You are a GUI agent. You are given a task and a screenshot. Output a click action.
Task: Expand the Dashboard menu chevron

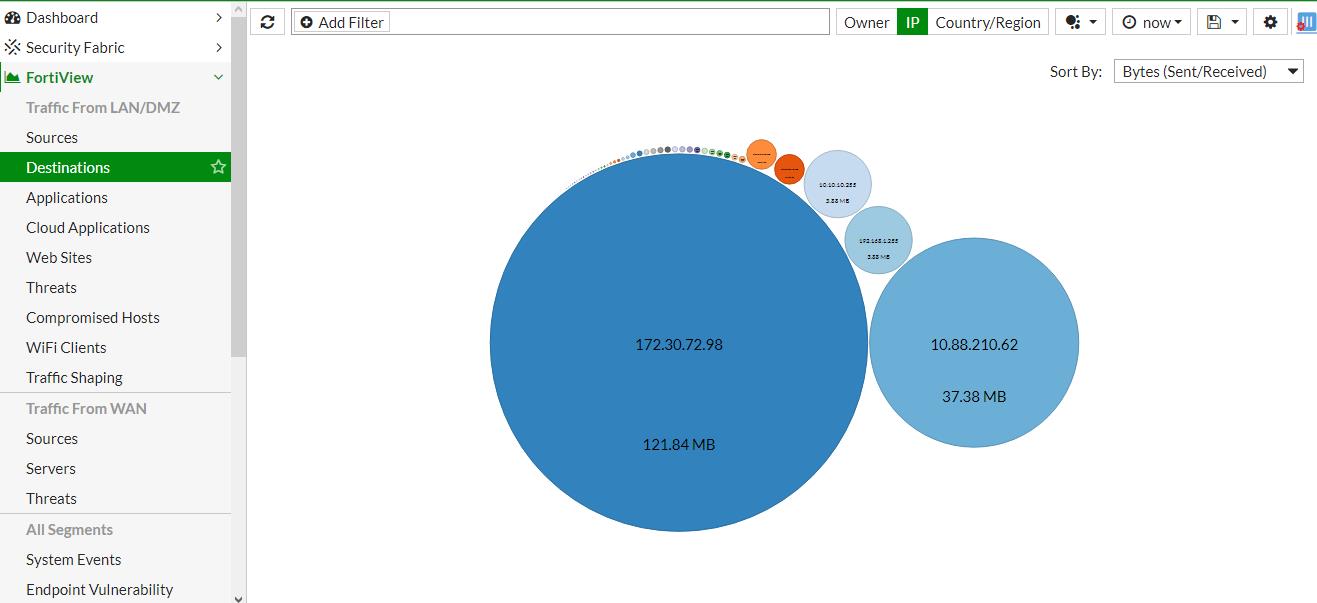click(x=219, y=17)
